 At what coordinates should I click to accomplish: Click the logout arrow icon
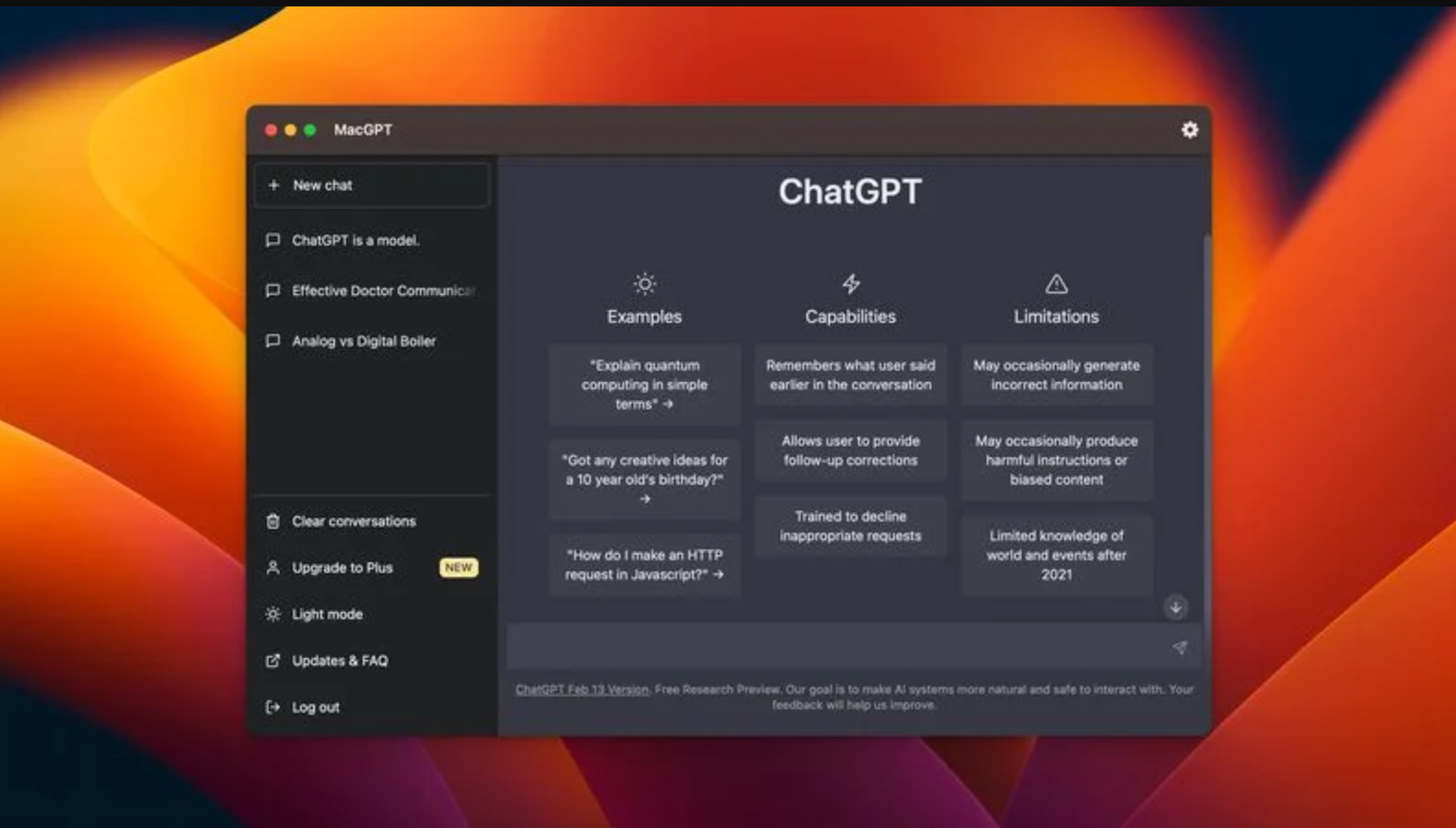[272, 707]
